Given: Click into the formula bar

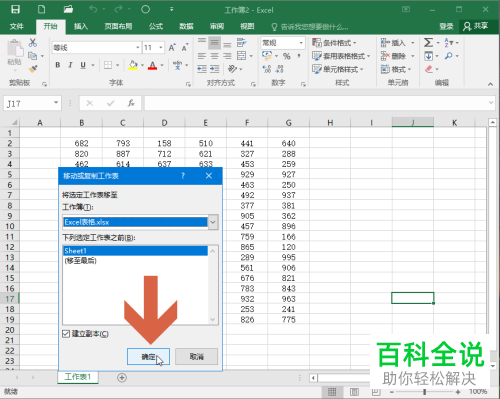Looking at the screenshot, I should [316, 103].
